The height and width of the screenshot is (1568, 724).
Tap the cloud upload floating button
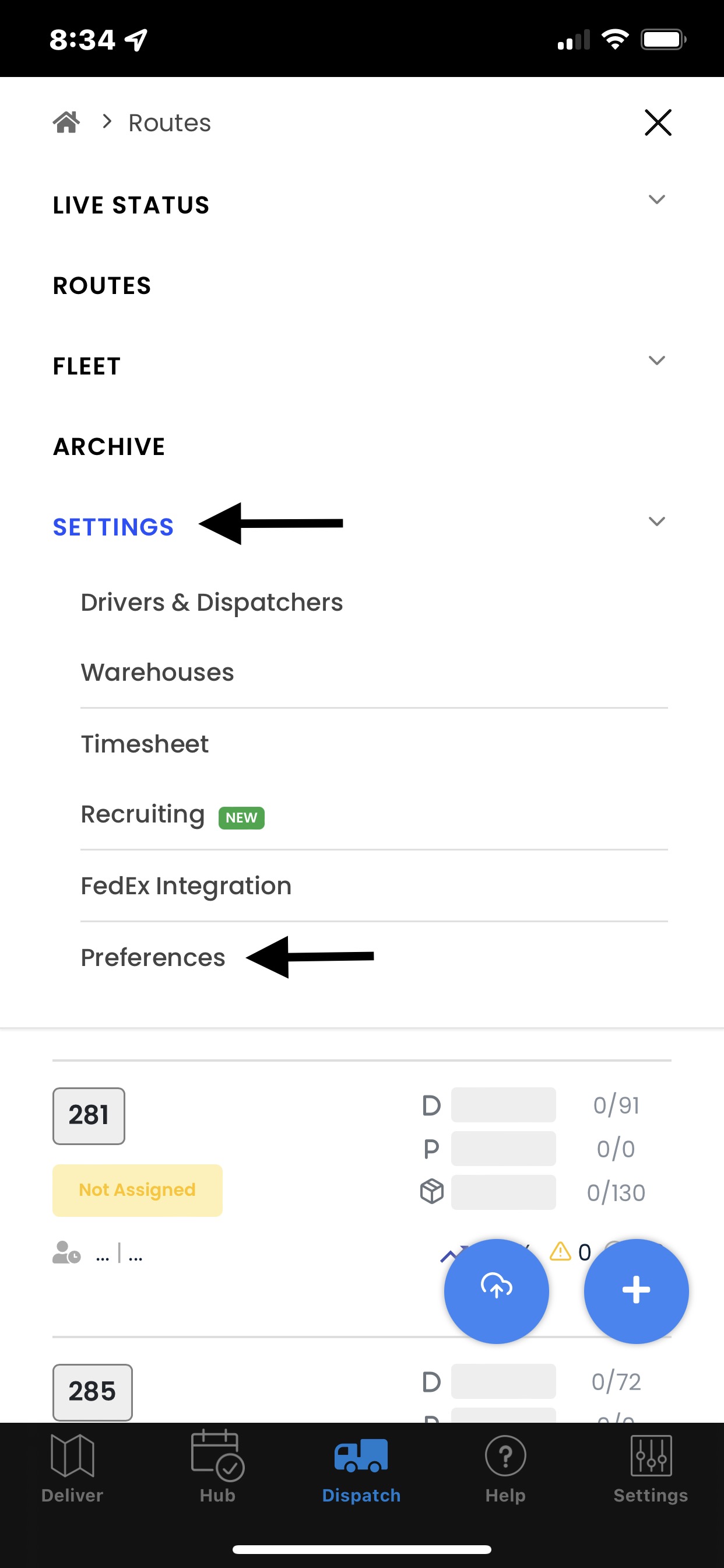click(497, 1291)
